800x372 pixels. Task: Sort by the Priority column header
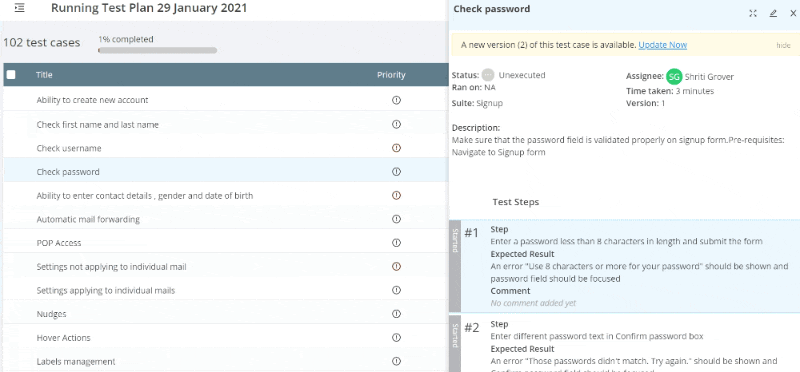[x=391, y=75]
